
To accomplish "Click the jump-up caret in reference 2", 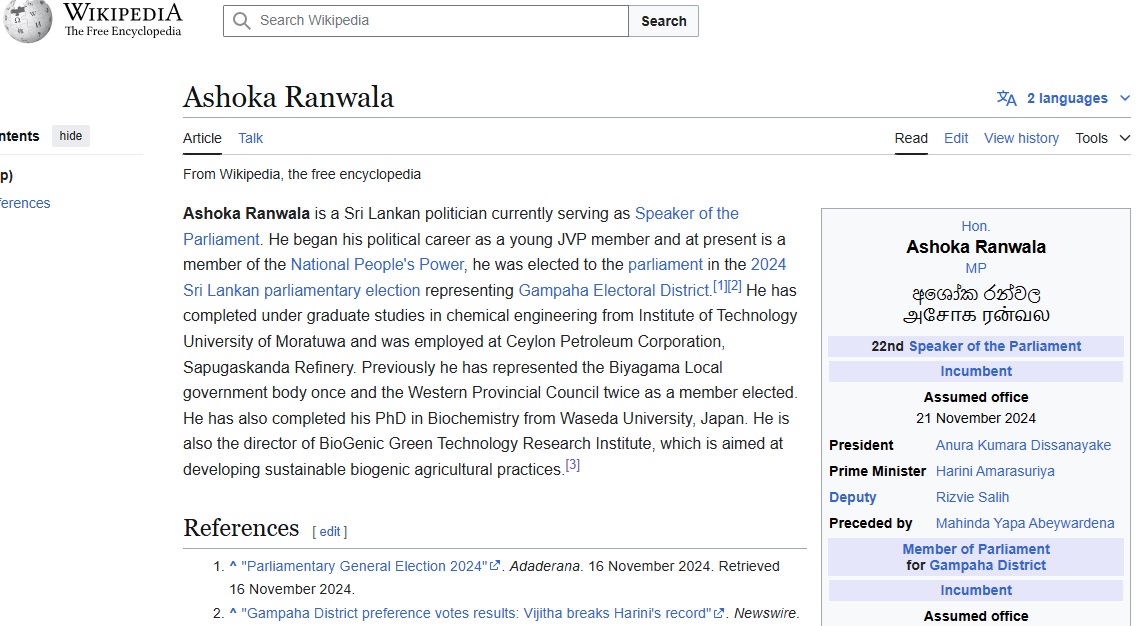I will click(x=231, y=613).
